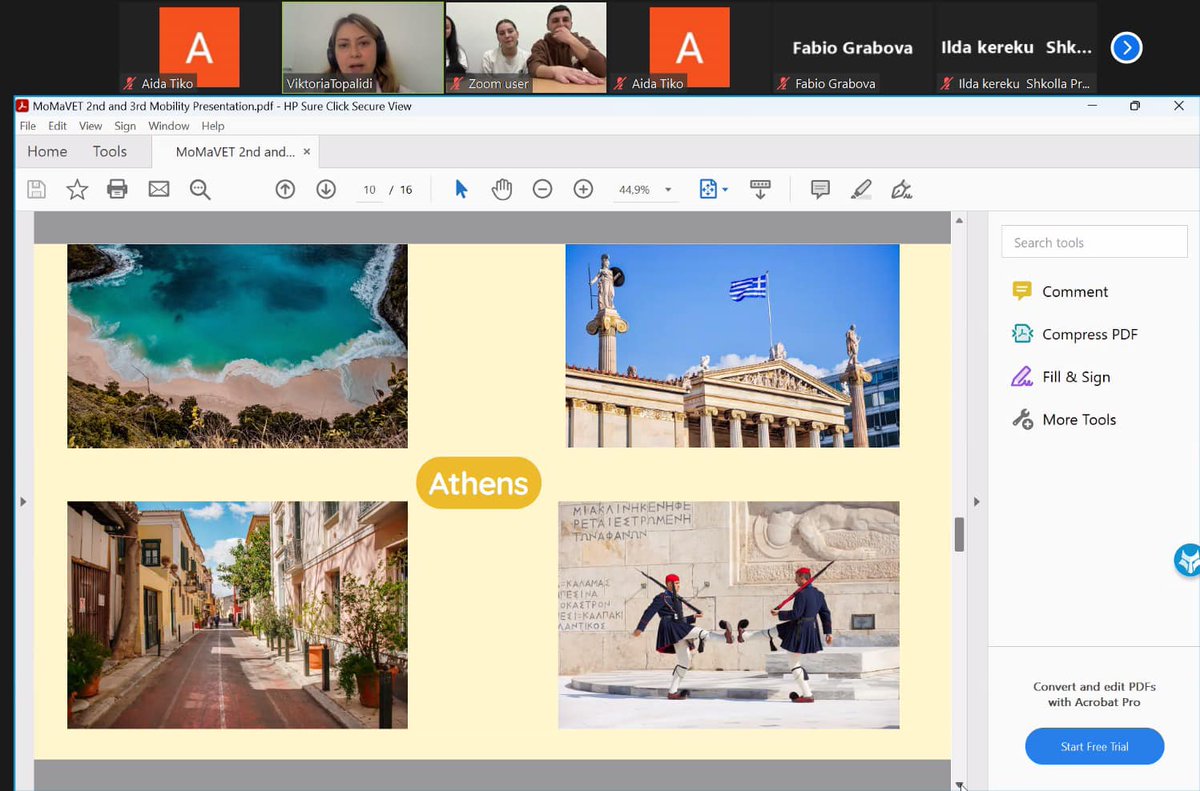Screen dimensions: 1200x791
Task: Click the page number field showing 10
Action: click(x=370, y=190)
